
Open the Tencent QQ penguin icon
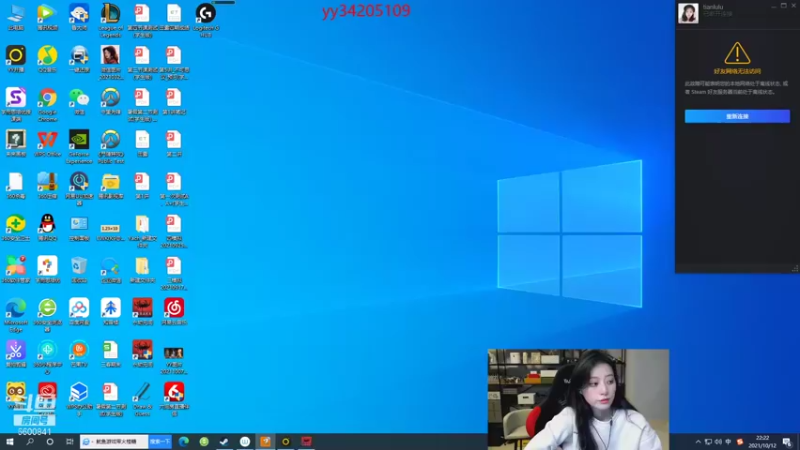tap(47, 224)
